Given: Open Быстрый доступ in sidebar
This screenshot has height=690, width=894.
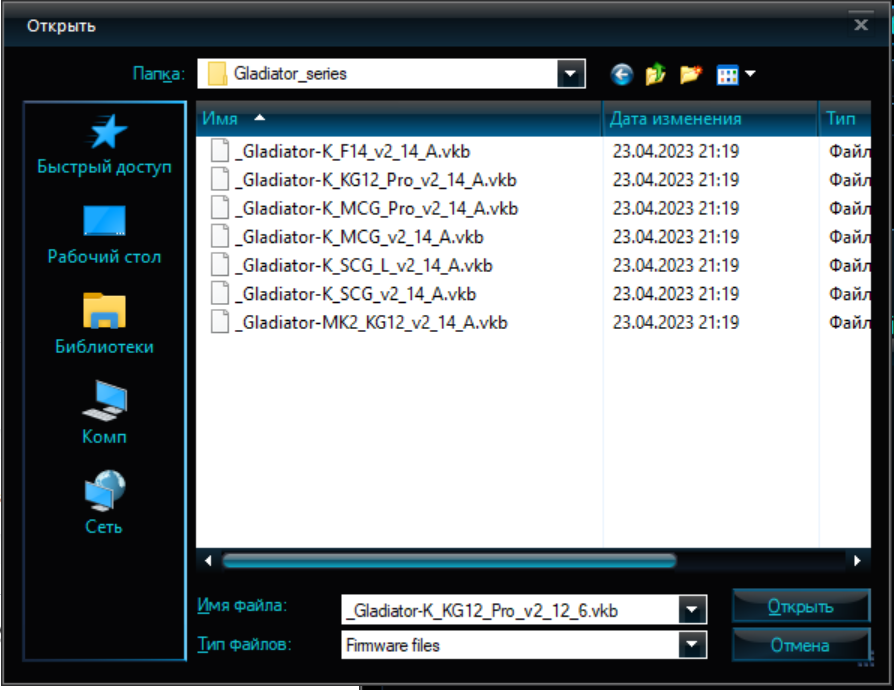Looking at the screenshot, I should pyautogui.click(x=104, y=145).
